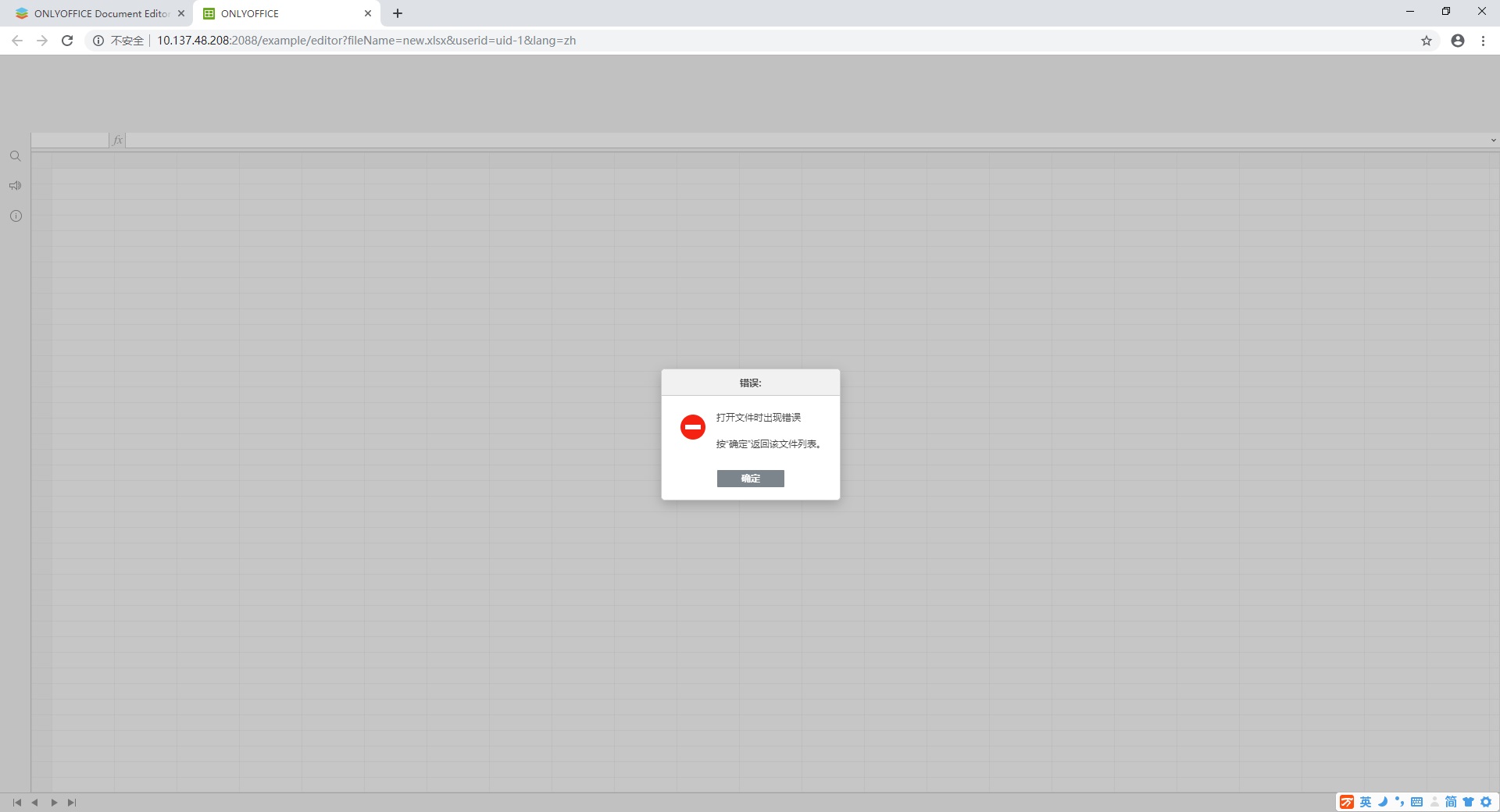Open the search panel magnifier icon

coord(15,156)
